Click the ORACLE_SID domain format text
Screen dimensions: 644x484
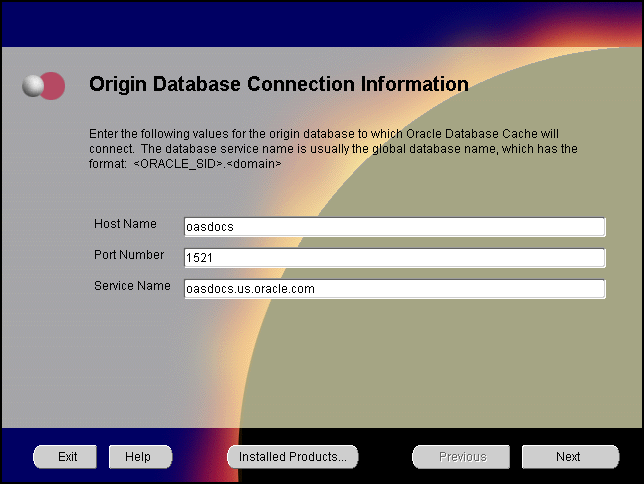pos(207,164)
